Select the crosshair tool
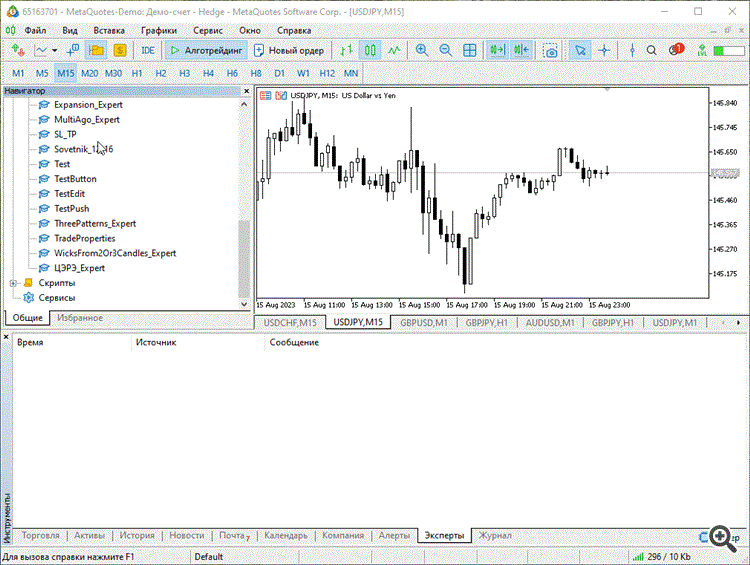This screenshot has height=565, width=750. tap(605, 50)
